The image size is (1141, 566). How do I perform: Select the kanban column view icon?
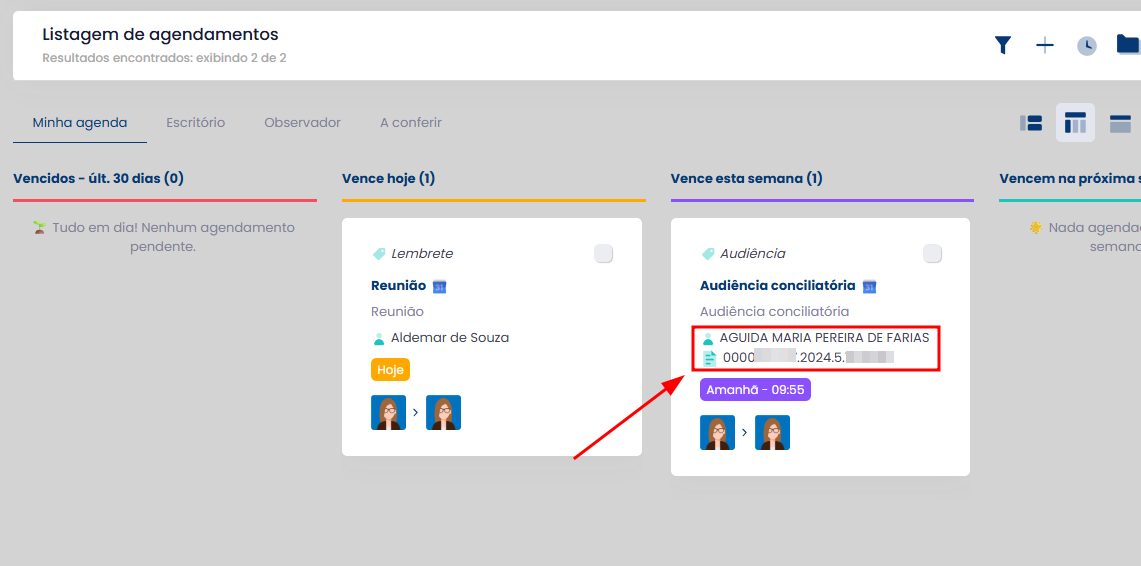1075,123
